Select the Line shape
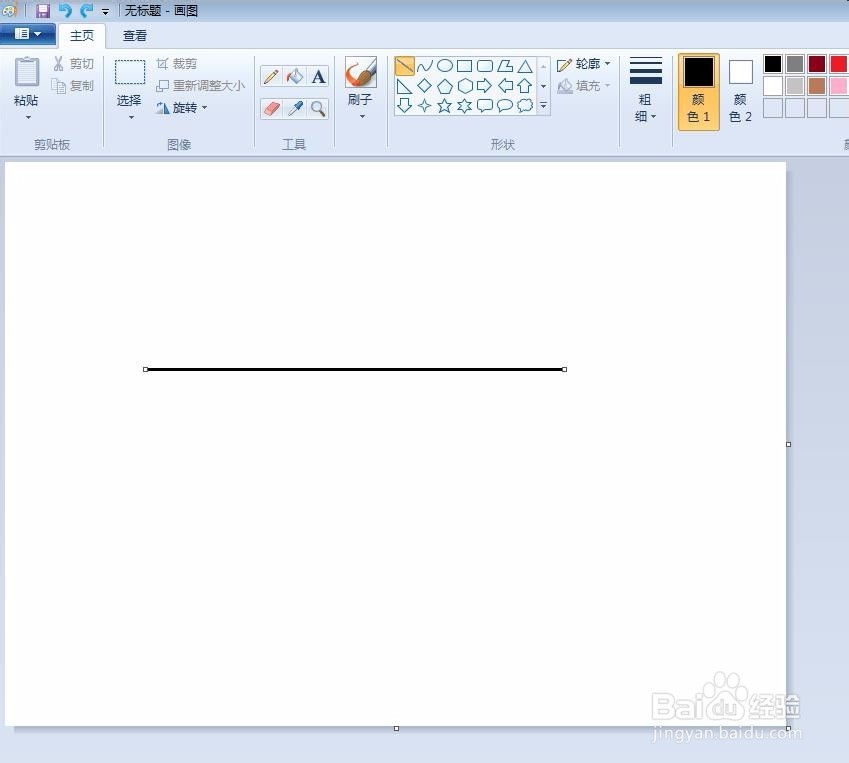 404,66
